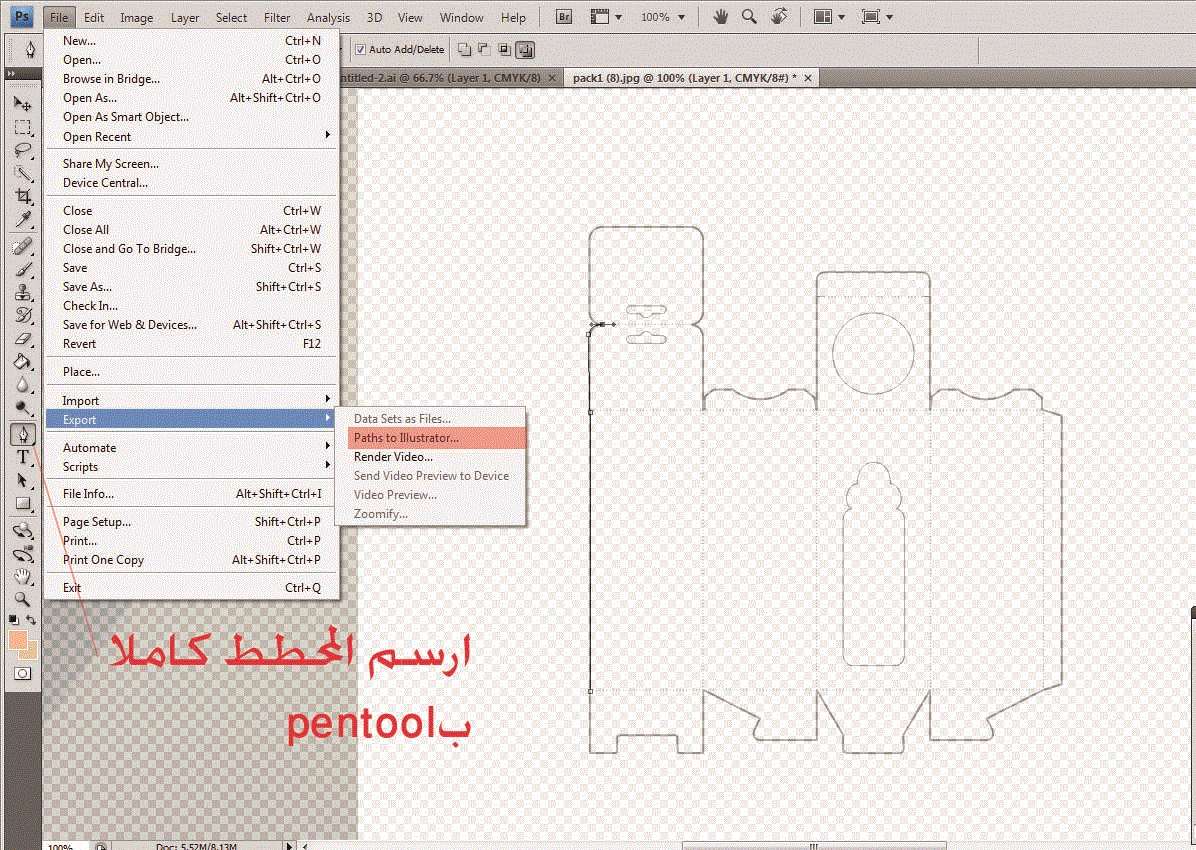Select the Rectangle shape tool
The height and width of the screenshot is (850, 1196).
pyautogui.click(x=23, y=504)
